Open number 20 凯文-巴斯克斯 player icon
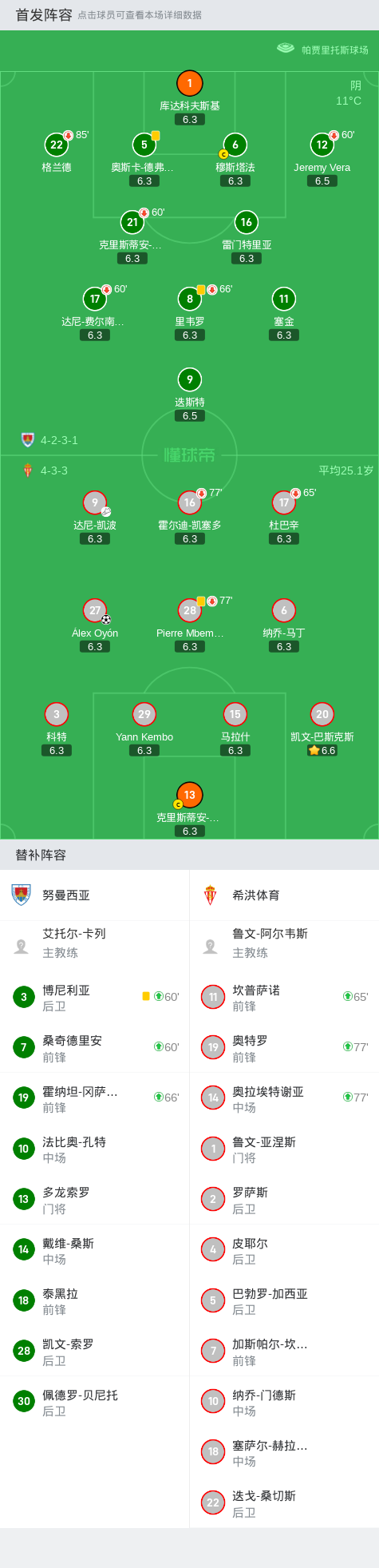379x1568 pixels. (x=322, y=714)
